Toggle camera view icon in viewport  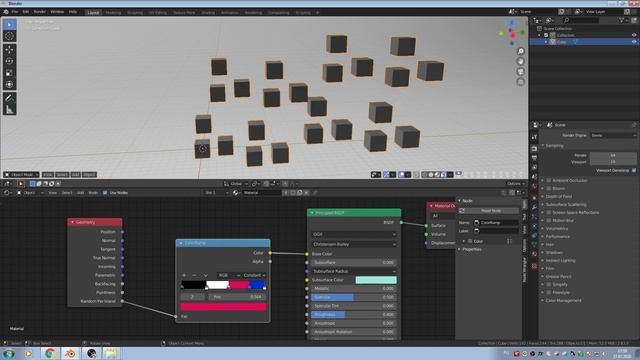[x=520, y=71]
